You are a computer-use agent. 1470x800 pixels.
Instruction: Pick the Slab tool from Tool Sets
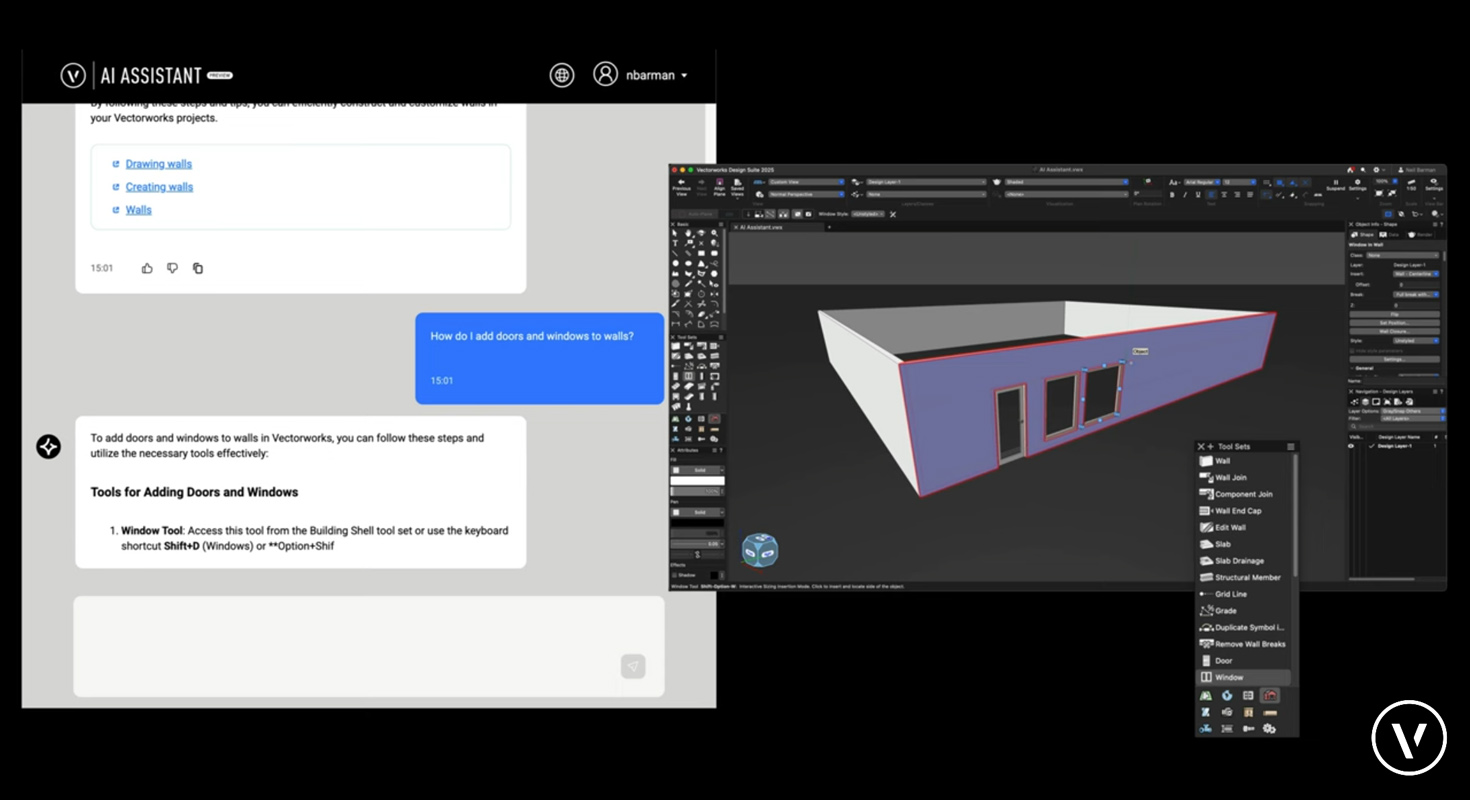click(1222, 544)
